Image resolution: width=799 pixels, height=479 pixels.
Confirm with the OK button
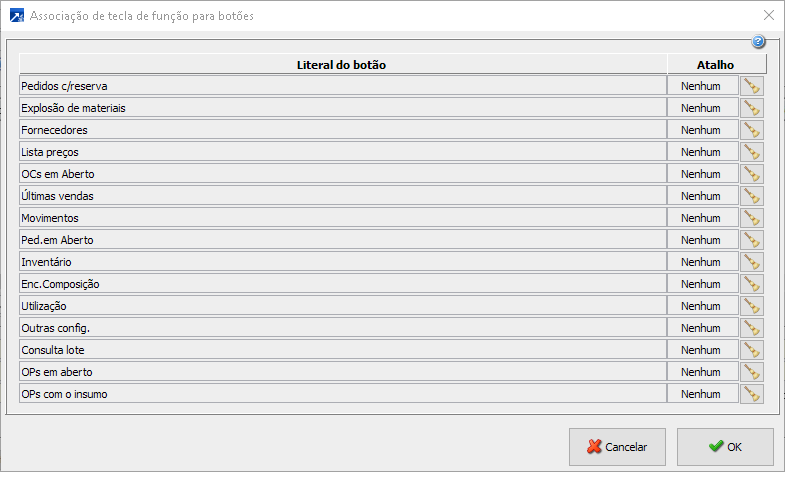click(x=725, y=447)
